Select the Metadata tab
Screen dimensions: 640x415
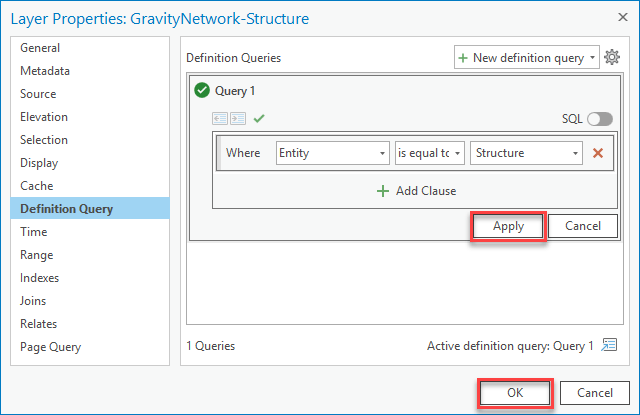point(45,71)
